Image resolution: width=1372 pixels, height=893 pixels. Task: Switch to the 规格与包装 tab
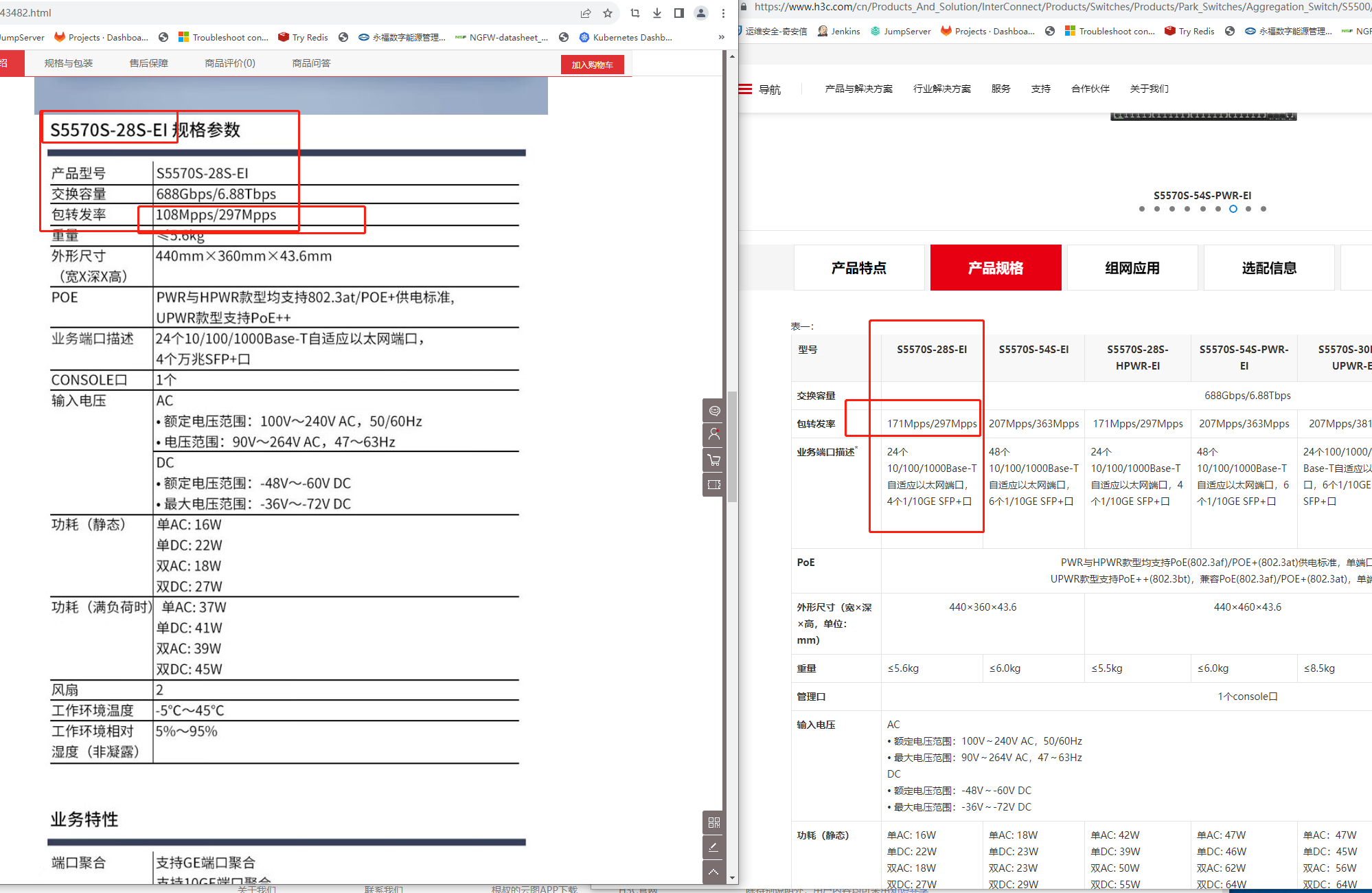coord(69,63)
